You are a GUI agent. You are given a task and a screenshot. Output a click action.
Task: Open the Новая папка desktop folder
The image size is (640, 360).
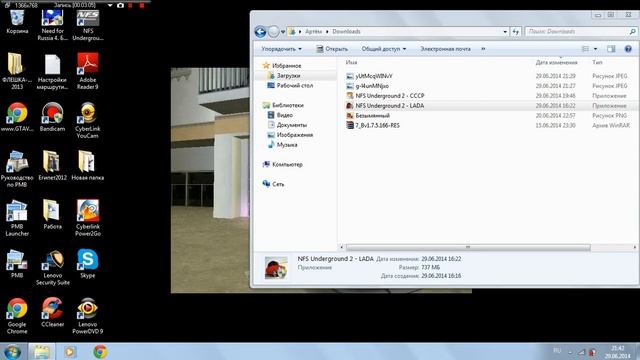[x=87, y=165]
